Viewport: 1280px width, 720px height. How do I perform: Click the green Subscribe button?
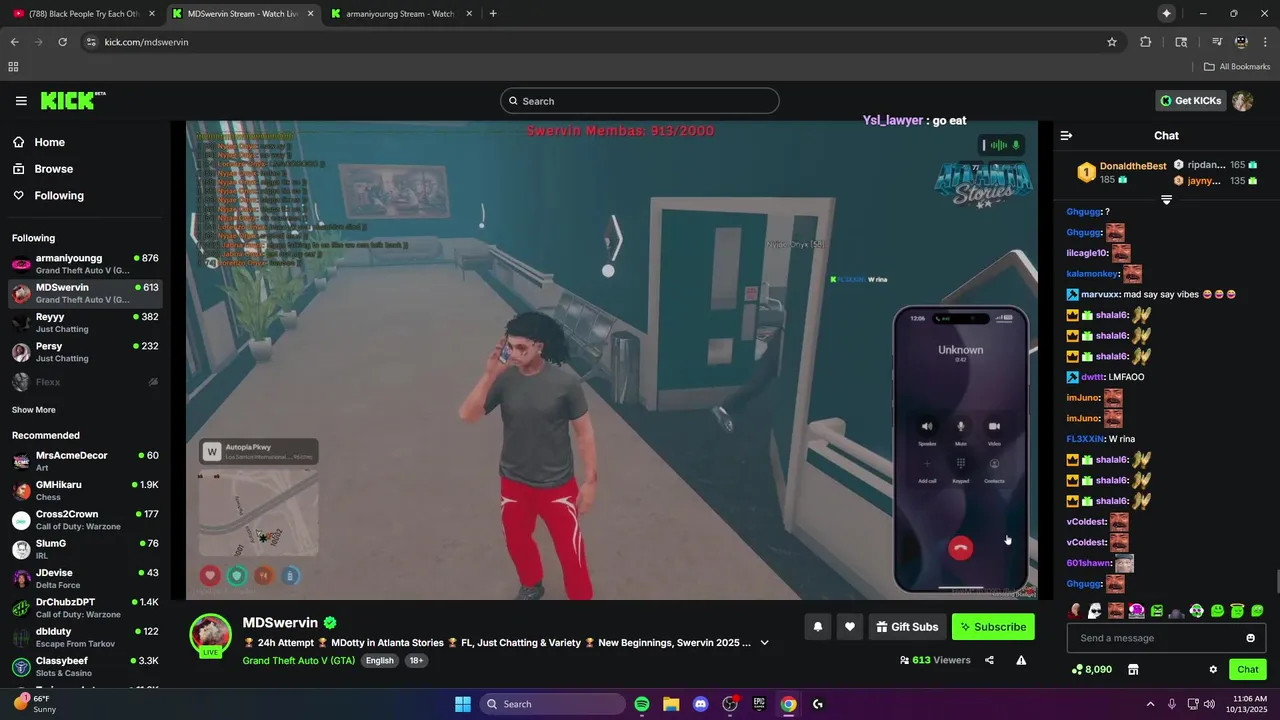(x=993, y=627)
